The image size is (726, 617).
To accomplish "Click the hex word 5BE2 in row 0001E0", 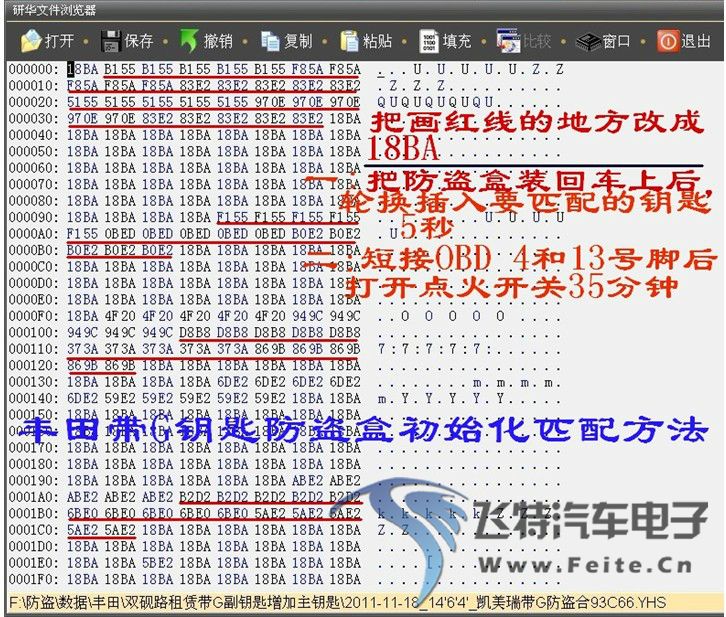I will pos(157,563).
